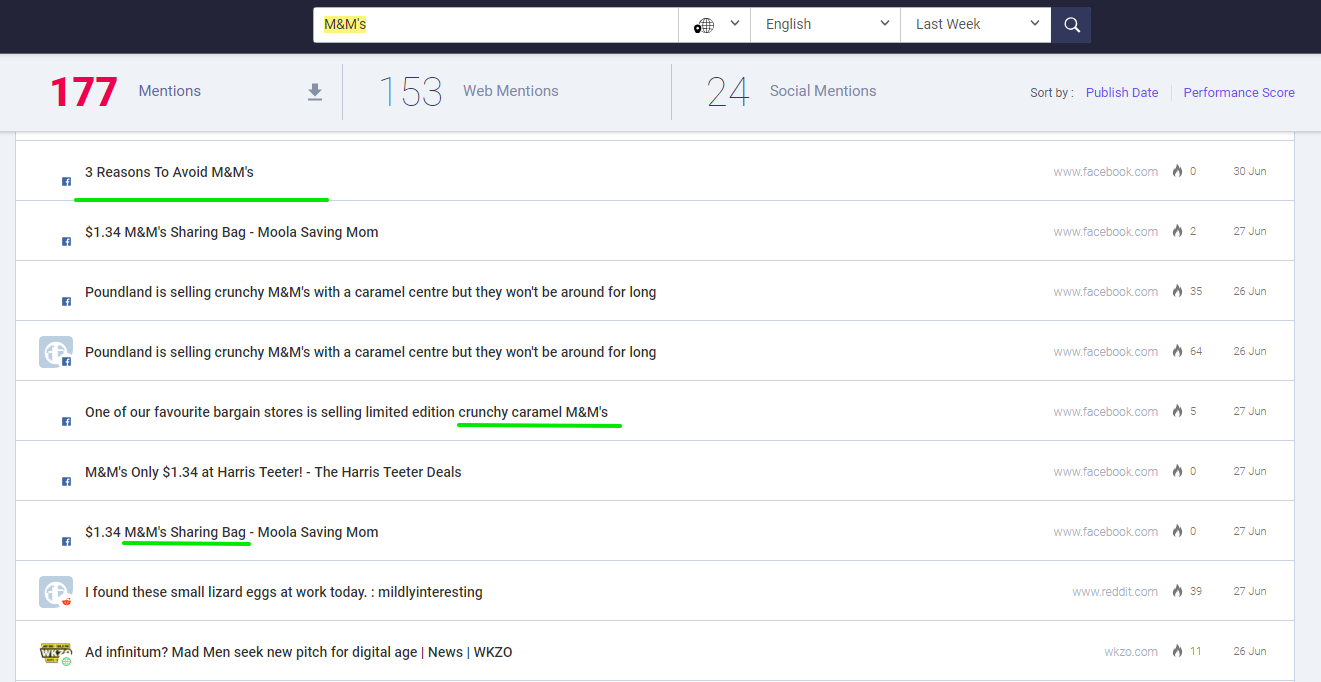Open the www.reddit.com source link
The image size is (1321, 682).
point(1113,591)
